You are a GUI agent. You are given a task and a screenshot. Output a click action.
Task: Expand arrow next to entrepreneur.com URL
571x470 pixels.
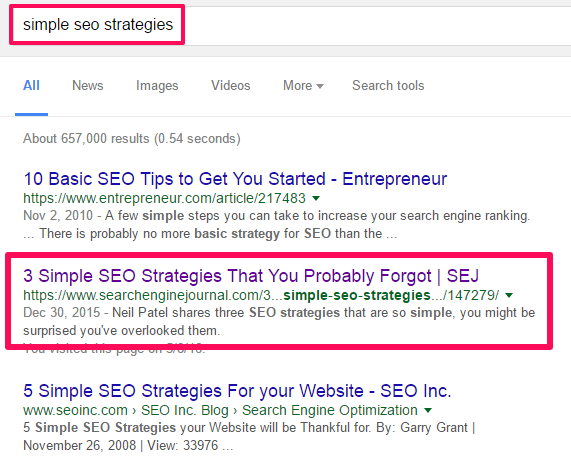316,198
